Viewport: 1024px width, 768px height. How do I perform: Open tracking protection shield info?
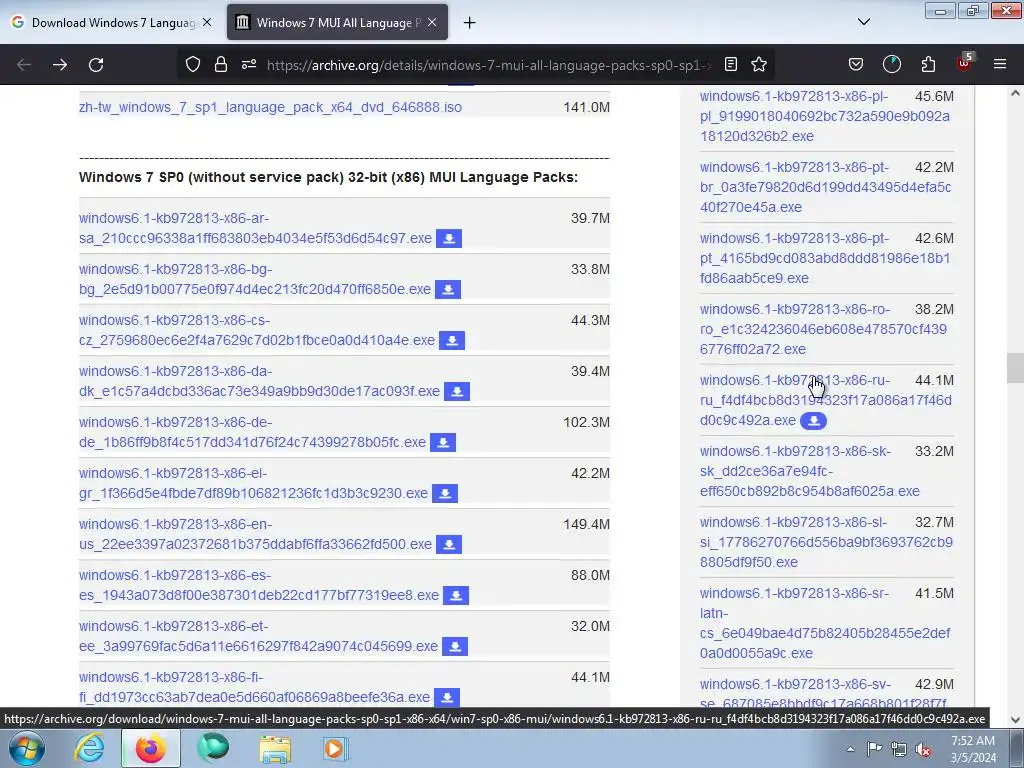coord(193,64)
